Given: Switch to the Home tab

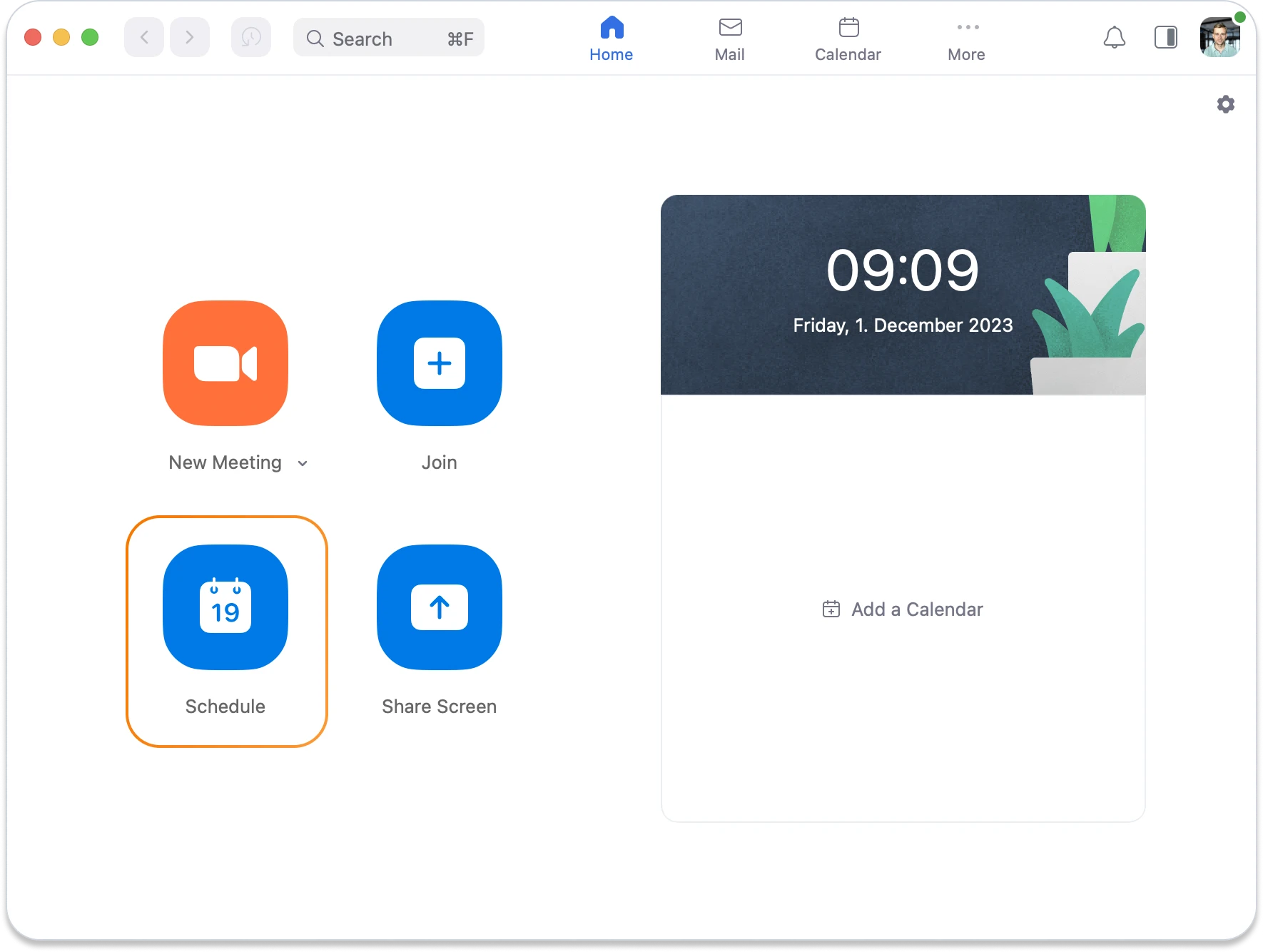Looking at the screenshot, I should point(611,37).
